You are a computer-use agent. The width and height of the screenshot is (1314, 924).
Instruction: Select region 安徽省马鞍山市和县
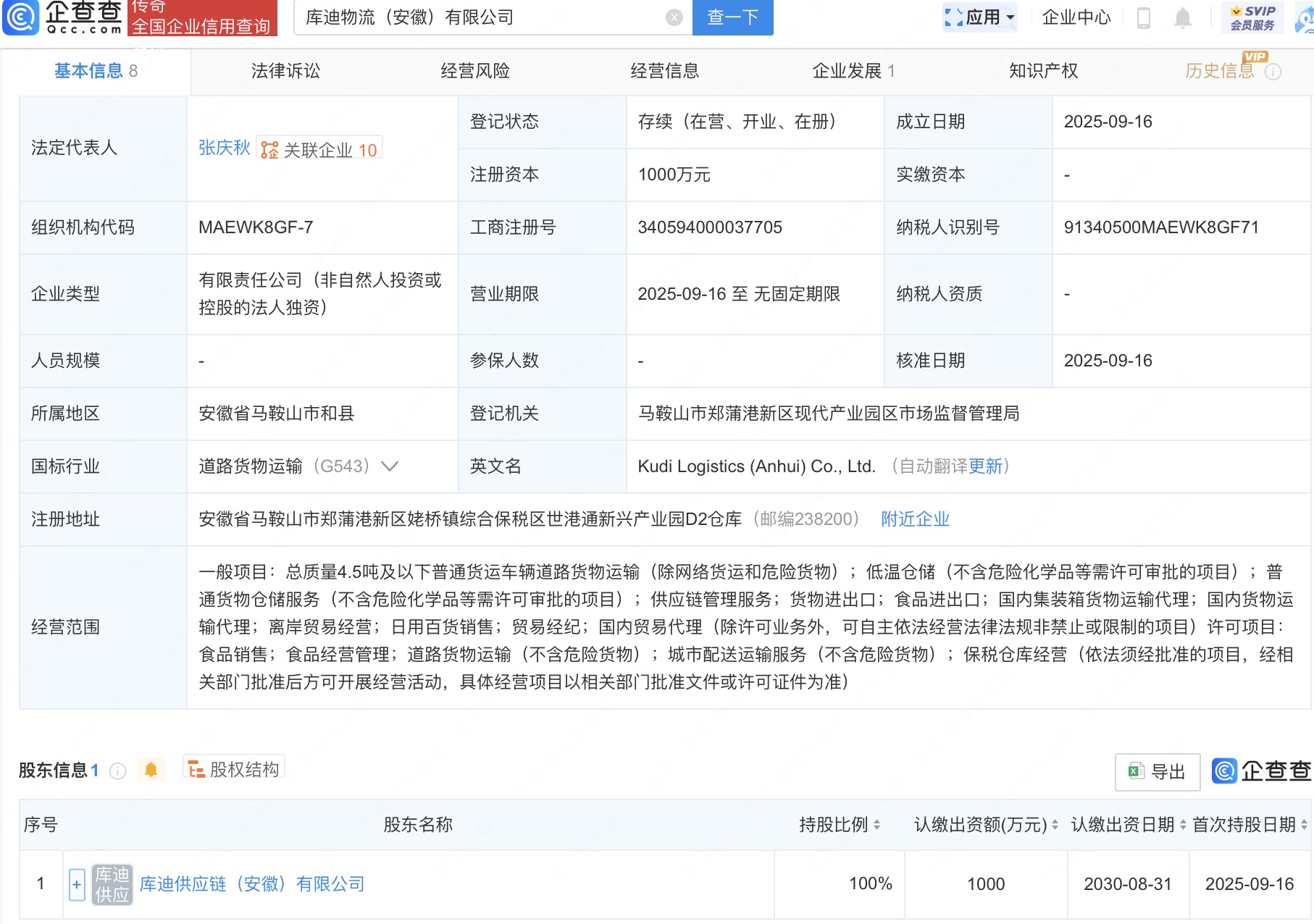(277, 413)
